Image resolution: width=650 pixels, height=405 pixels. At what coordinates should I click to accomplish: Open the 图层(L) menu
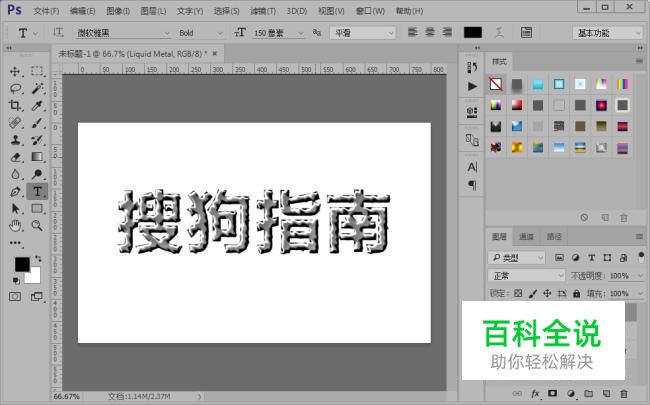click(153, 11)
